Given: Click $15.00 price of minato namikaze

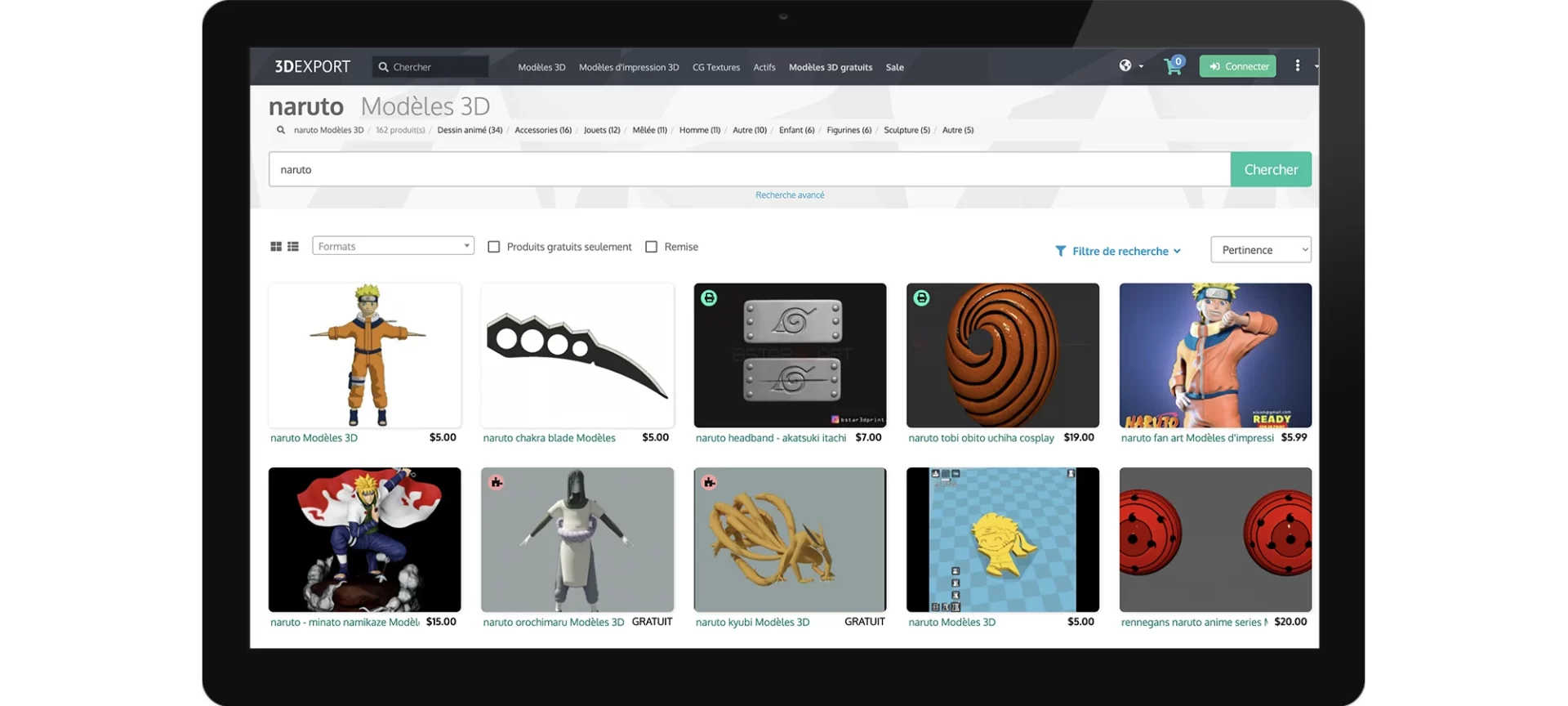Looking at the screenshot, I should coord(441,622).
